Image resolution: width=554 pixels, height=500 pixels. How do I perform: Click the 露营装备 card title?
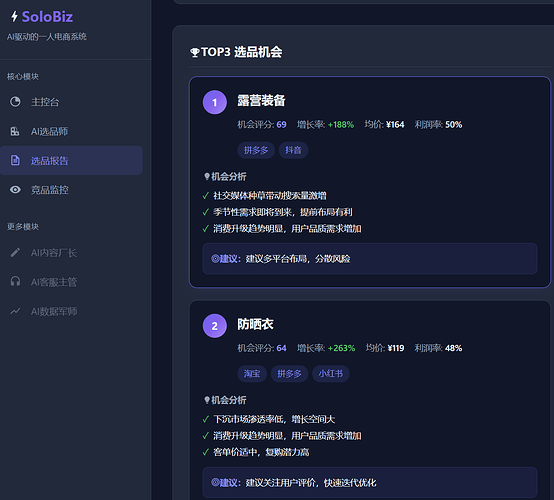[x=261, y=100]
